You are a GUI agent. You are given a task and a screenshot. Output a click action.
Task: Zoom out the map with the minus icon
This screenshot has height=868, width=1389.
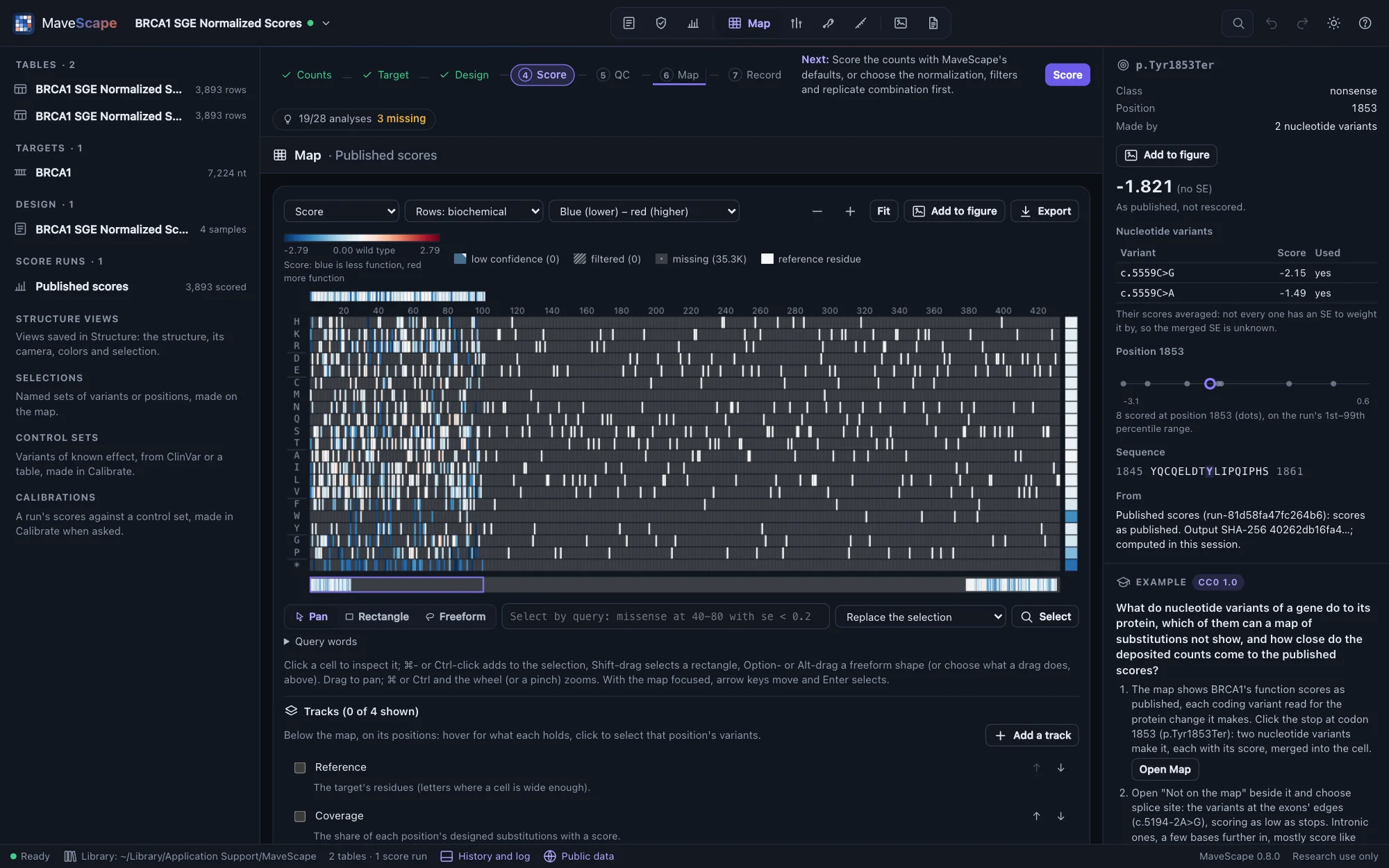(817, 211)
